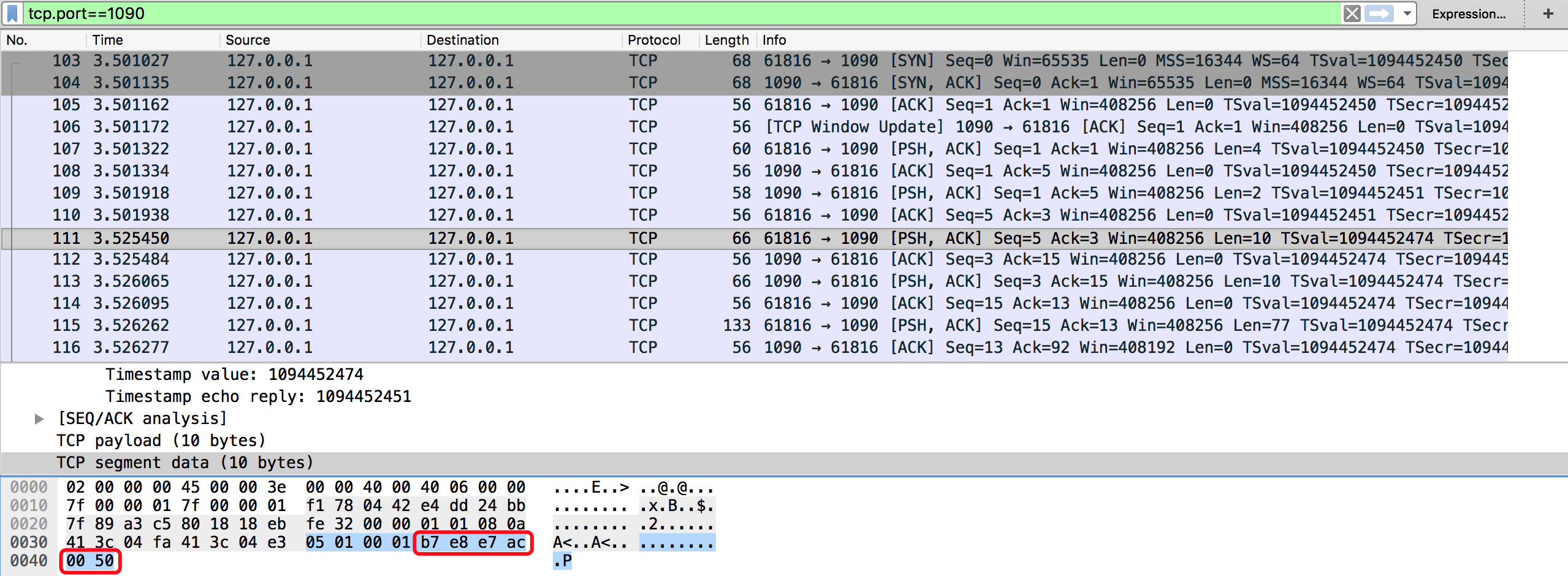Open the Expression... filter builder
Viewport: 1568px width, 576px height.
click(x=1469, y=13)
